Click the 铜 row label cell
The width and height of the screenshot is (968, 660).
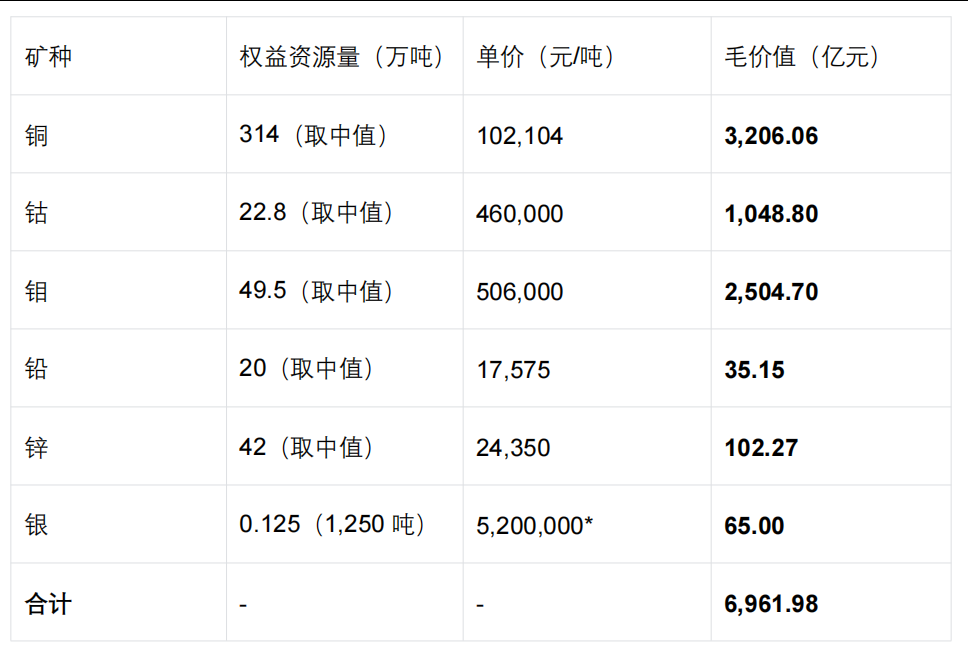click(x=36, y=135)
